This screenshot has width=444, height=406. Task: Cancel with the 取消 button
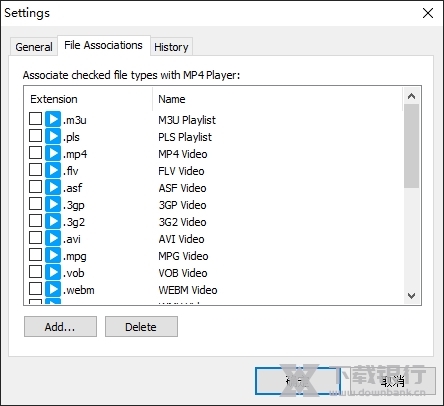[392, 381]
